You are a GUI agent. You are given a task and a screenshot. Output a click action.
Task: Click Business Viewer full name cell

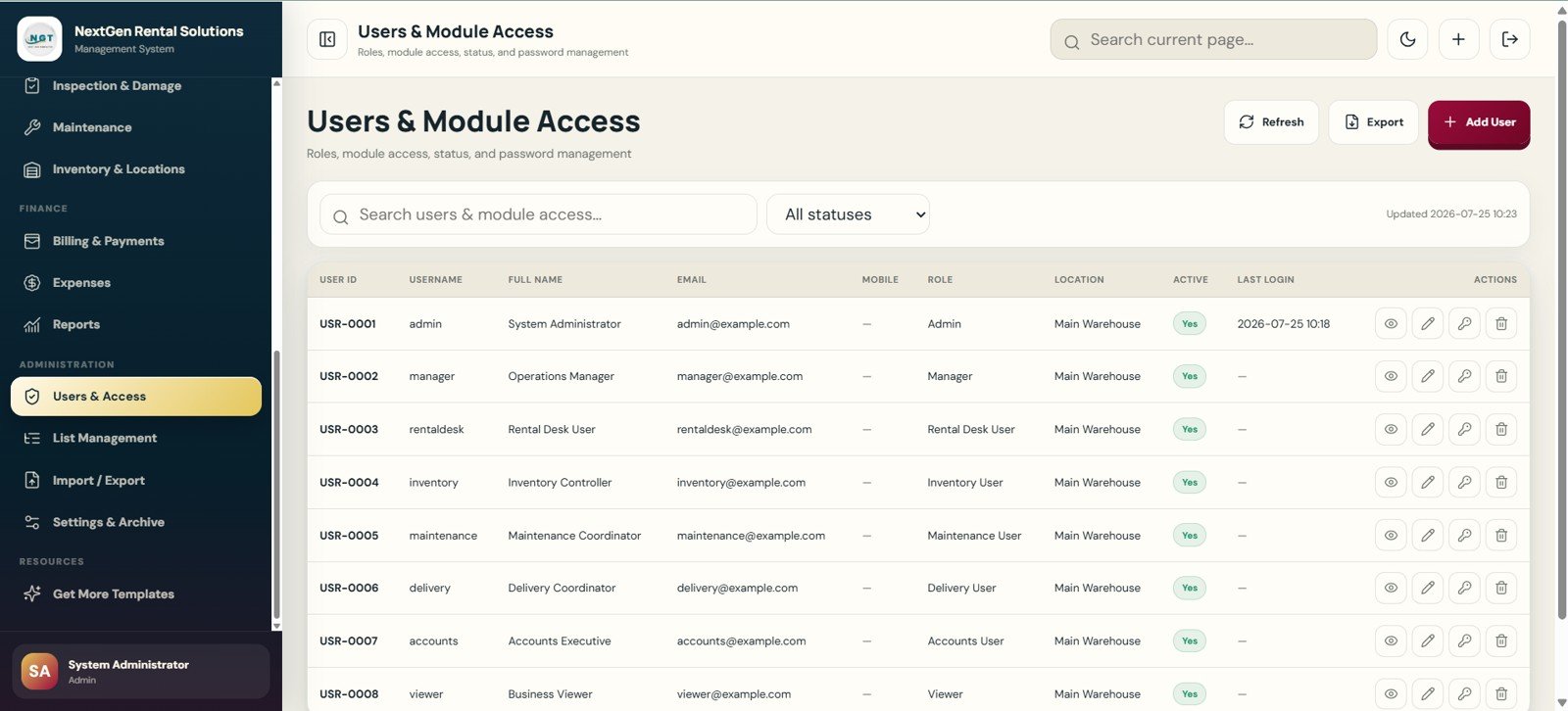pos(550,694)
